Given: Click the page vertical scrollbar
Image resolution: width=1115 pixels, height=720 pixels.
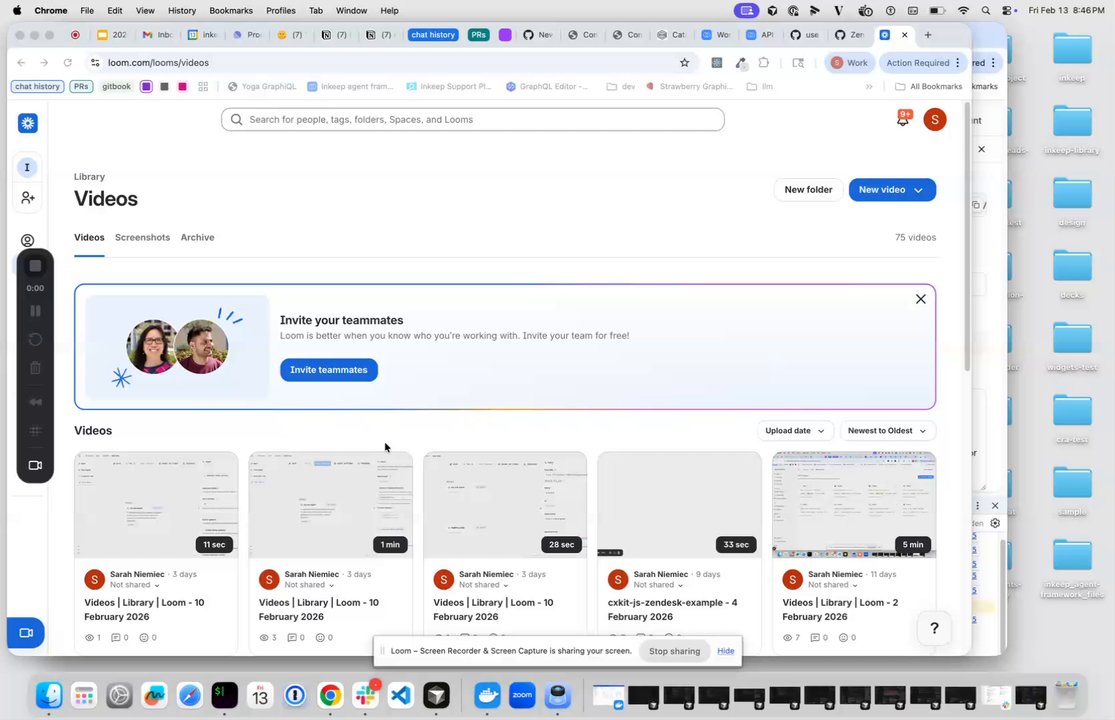Looking at the screenshot, I should click(x=967, y=238).
